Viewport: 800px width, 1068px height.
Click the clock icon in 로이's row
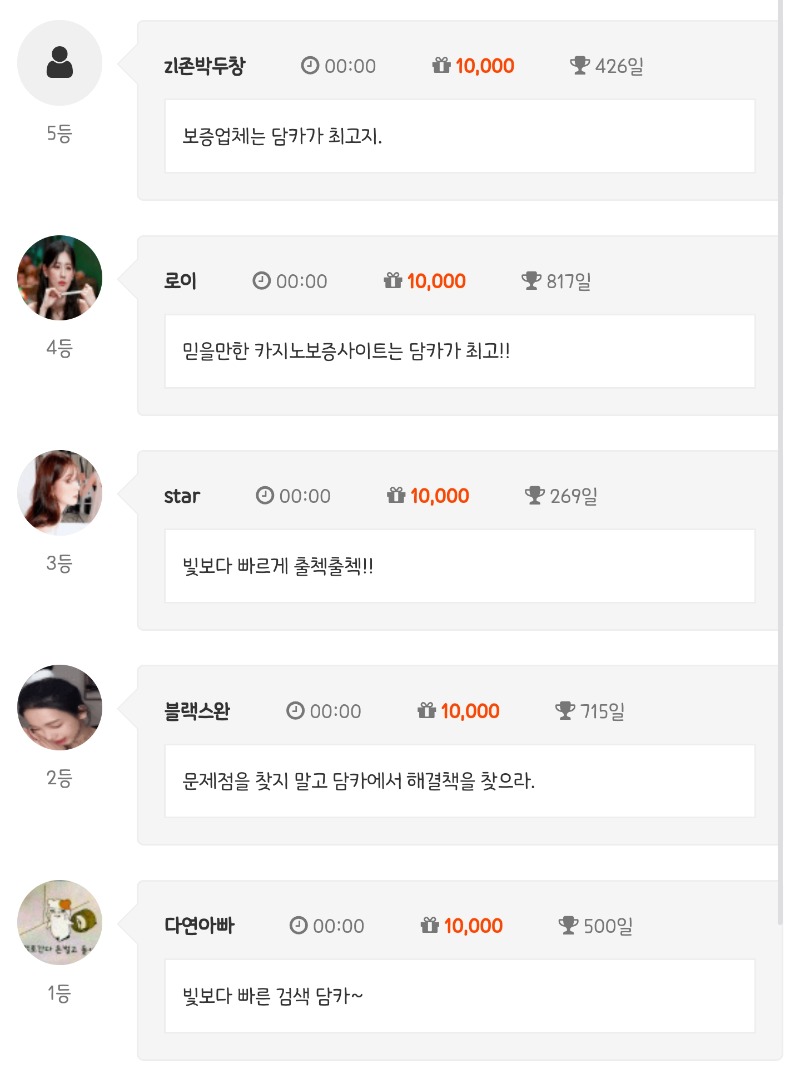[262, 281]
